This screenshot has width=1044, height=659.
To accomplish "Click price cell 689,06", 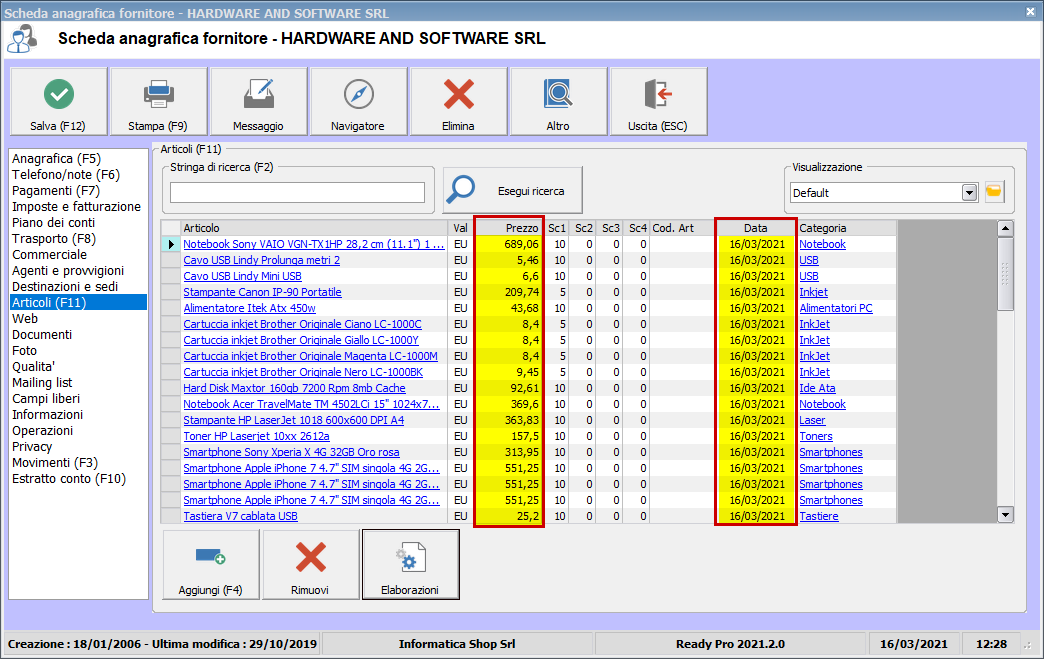I will (509, 244).
